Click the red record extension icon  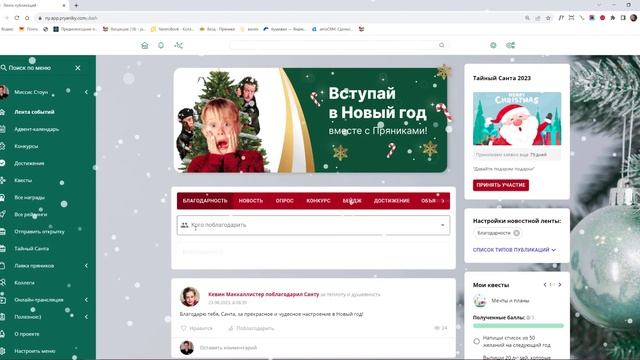pyautogui.click(x=602, y=18)
